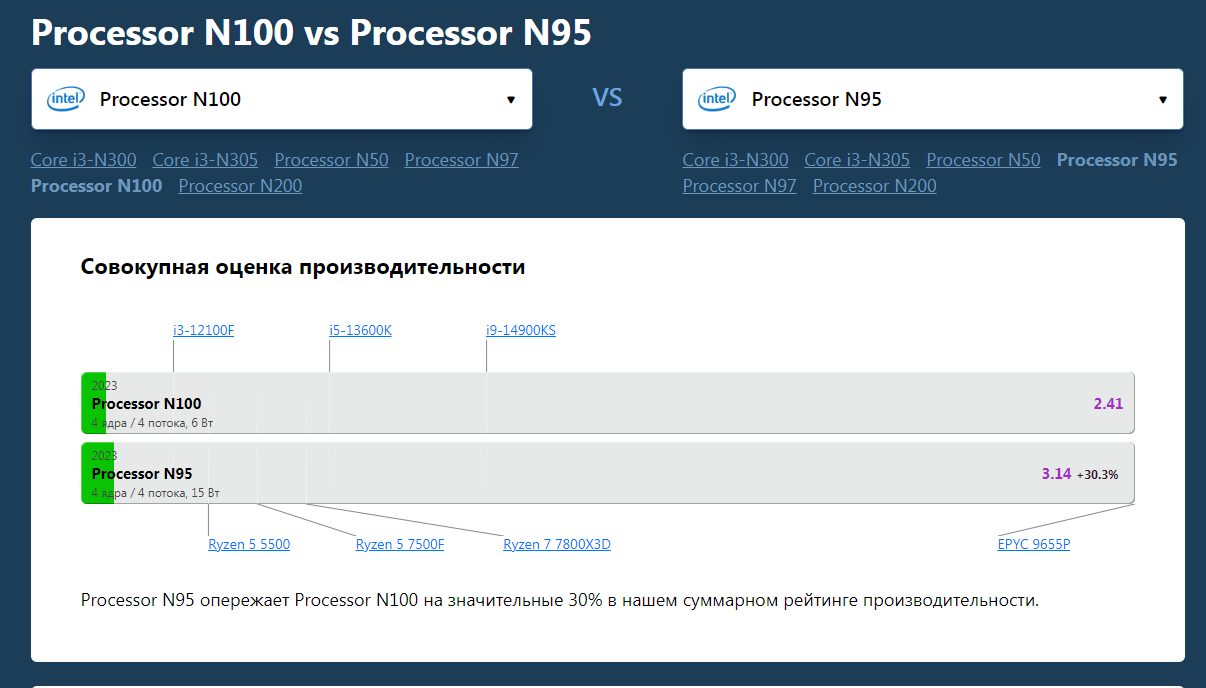The image size is (1206, 688).
Task: Follow the i9-14900KS chart reference link
Action: click(x=521, y=331)
